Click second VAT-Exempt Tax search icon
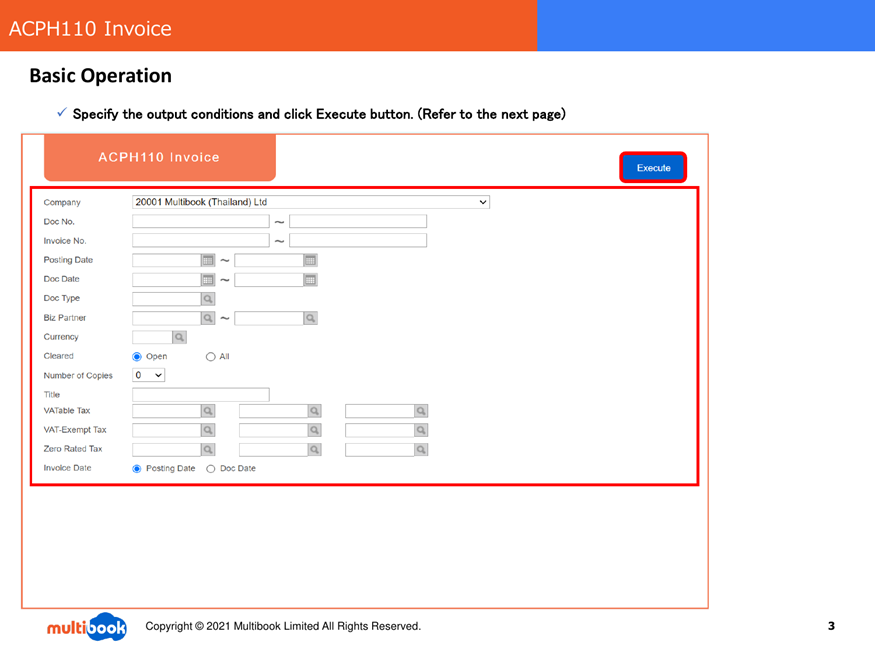Viewport: 875px width, 656px height. (x=315, y=430)
